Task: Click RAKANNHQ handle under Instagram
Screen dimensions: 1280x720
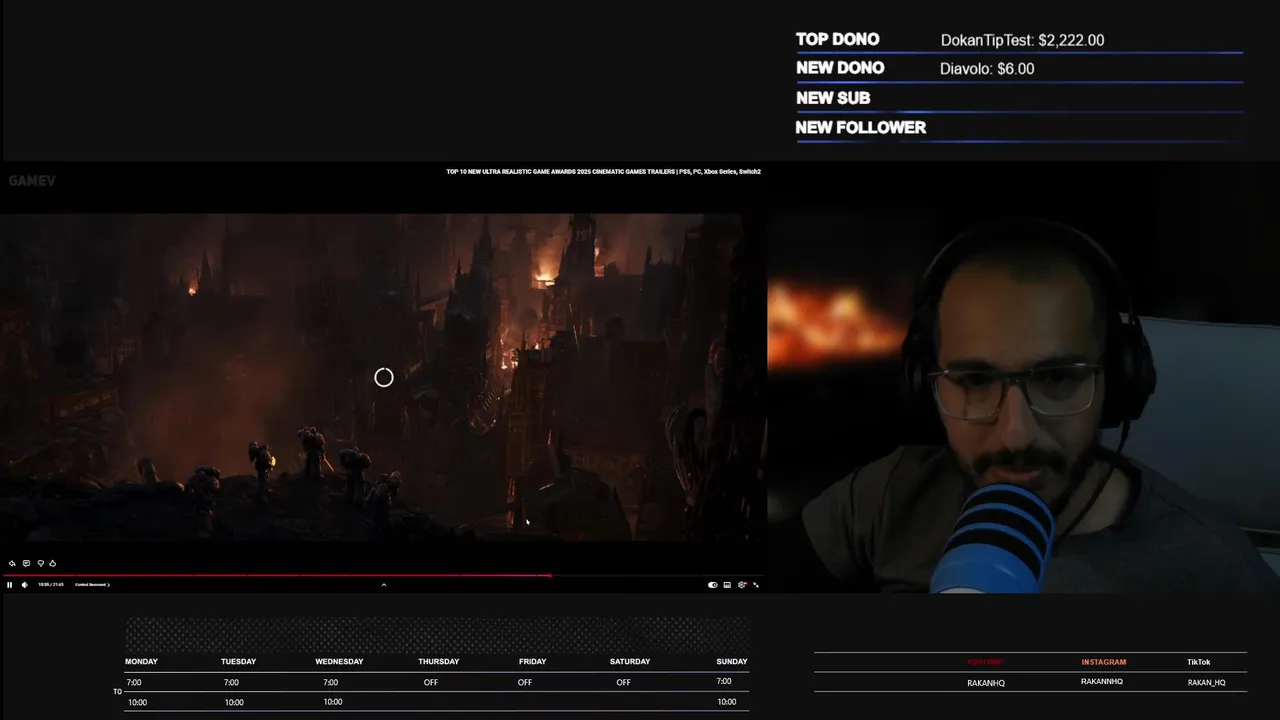Action: coord(1102,682)
